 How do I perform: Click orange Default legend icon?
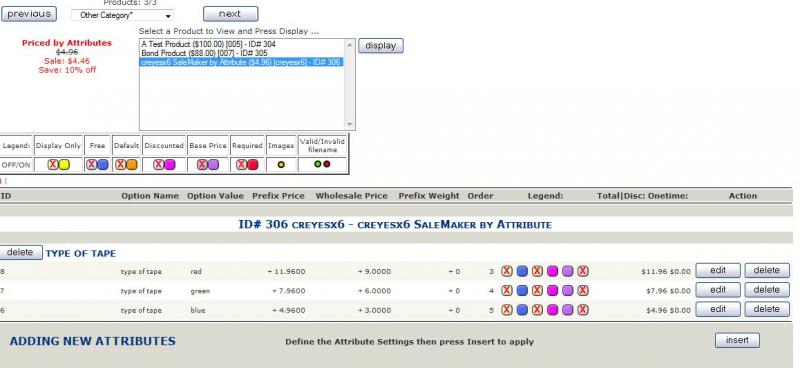tap(132, 164)
